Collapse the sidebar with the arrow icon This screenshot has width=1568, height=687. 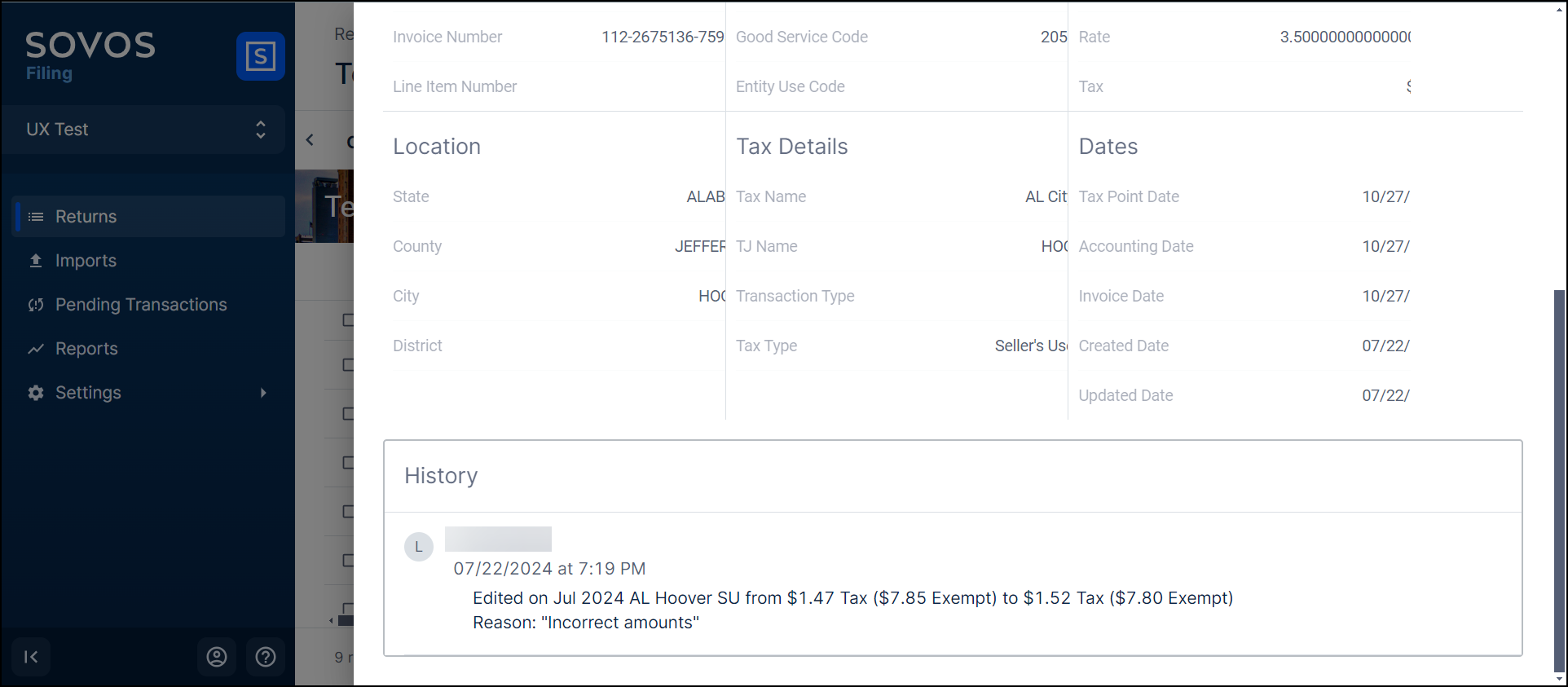pos(31,657)
